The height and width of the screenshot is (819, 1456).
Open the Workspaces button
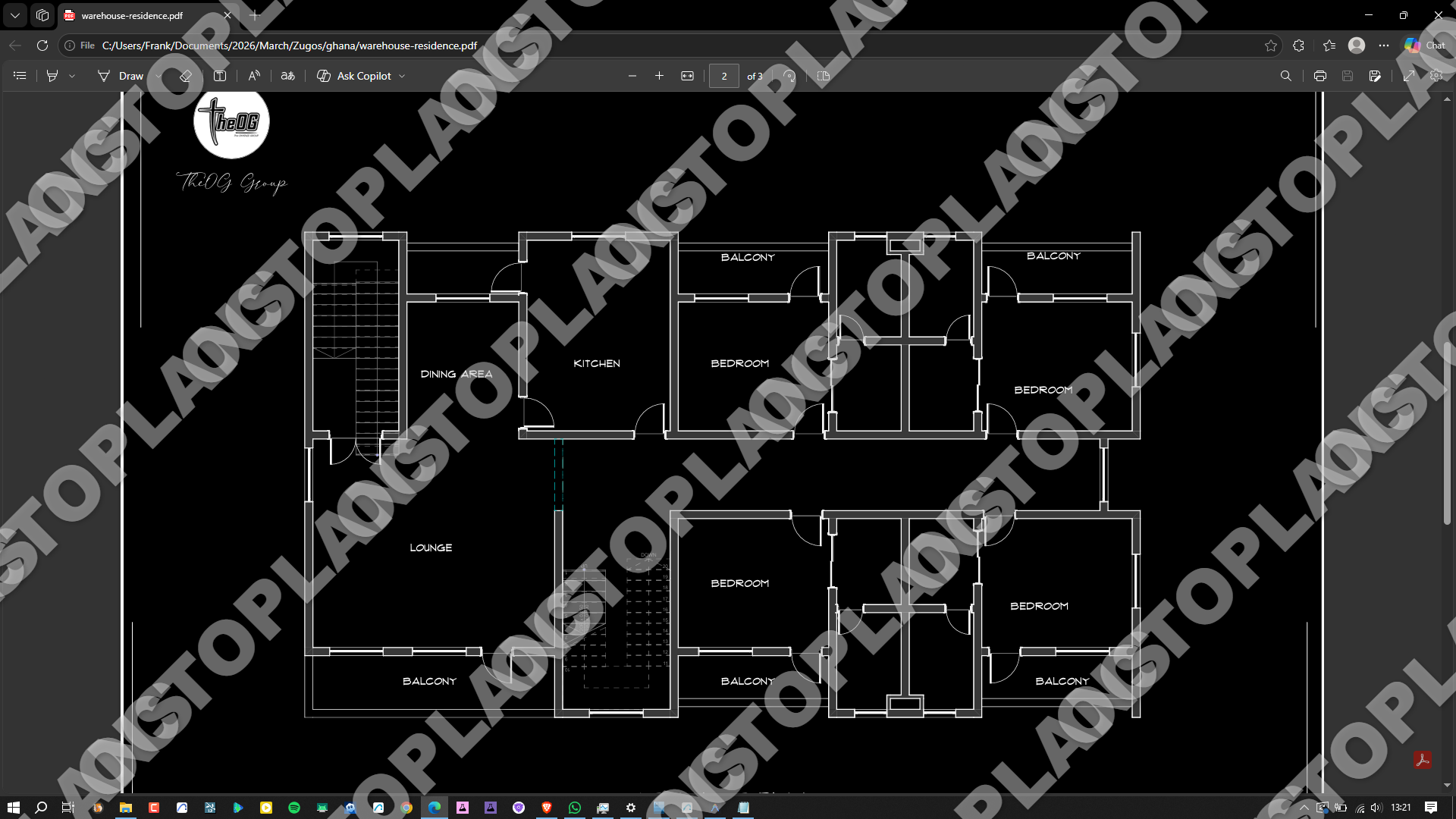click(42, 15)
